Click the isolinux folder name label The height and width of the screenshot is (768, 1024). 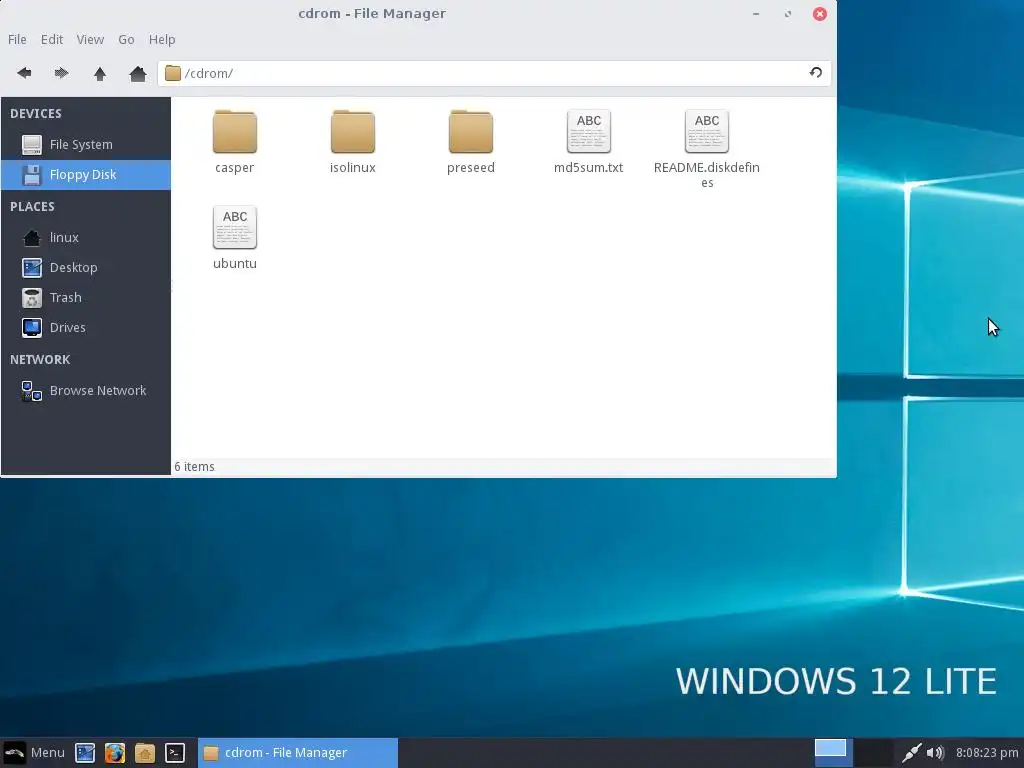pyautogui.click(x=353, y=168)
